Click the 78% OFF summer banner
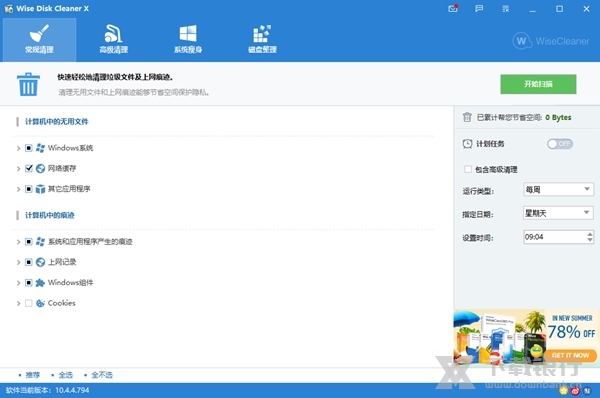 [x=527, y=337]
